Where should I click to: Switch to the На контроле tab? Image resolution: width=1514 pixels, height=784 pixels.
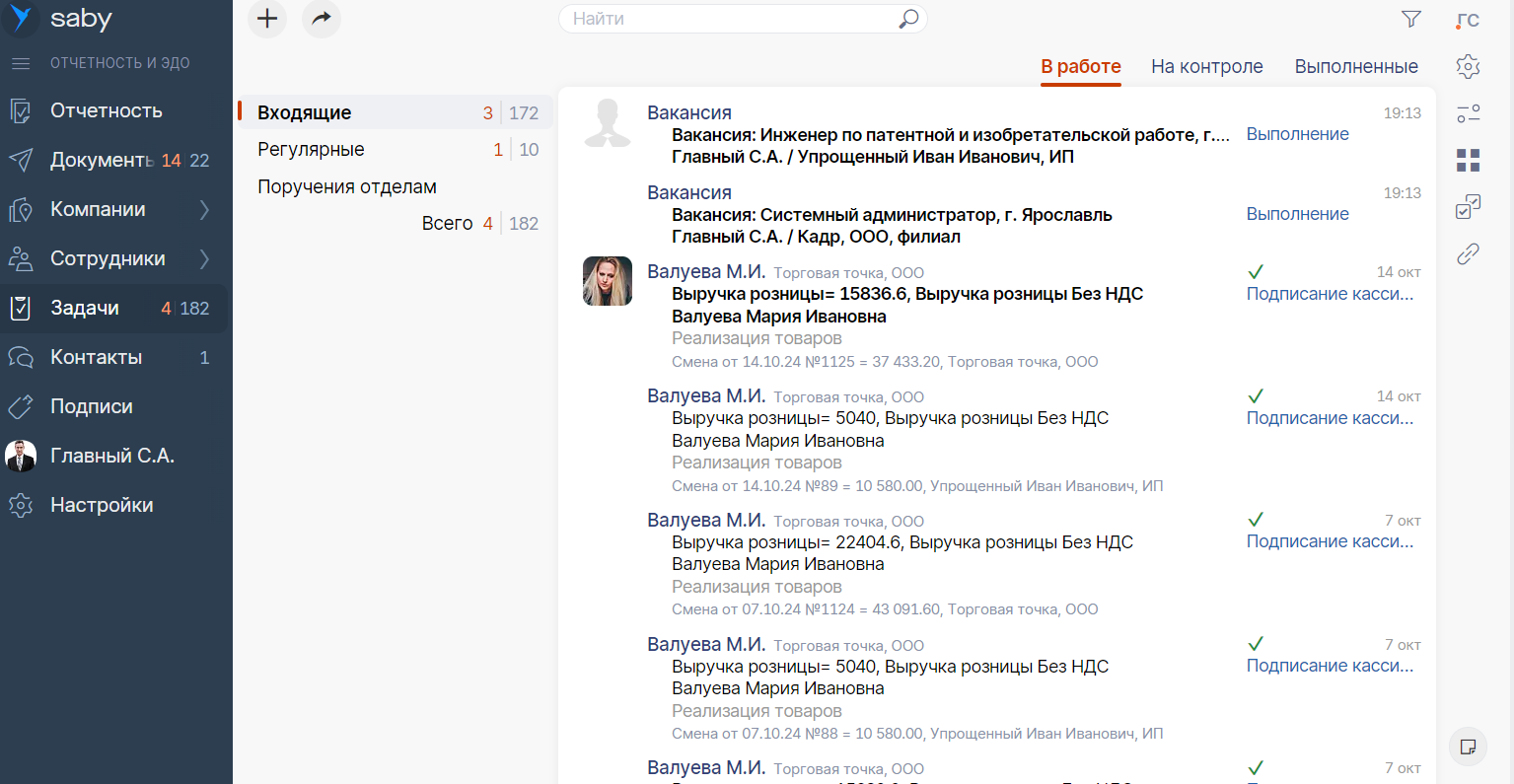[1206, 66]
